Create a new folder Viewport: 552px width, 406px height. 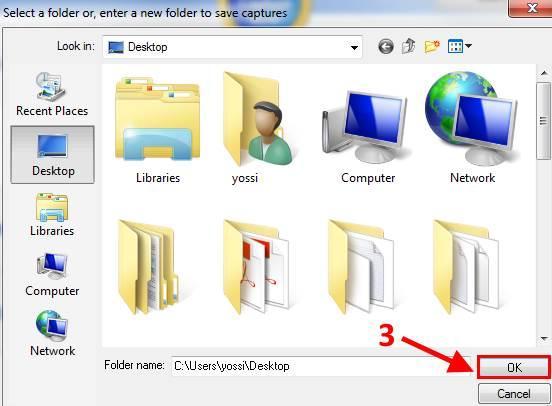tap(432, 46)
